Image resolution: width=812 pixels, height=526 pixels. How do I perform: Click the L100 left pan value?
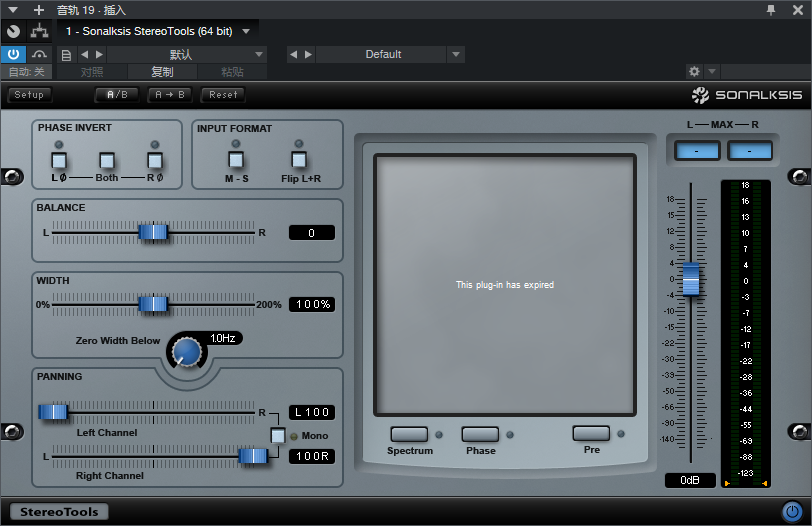click(312, 413)
